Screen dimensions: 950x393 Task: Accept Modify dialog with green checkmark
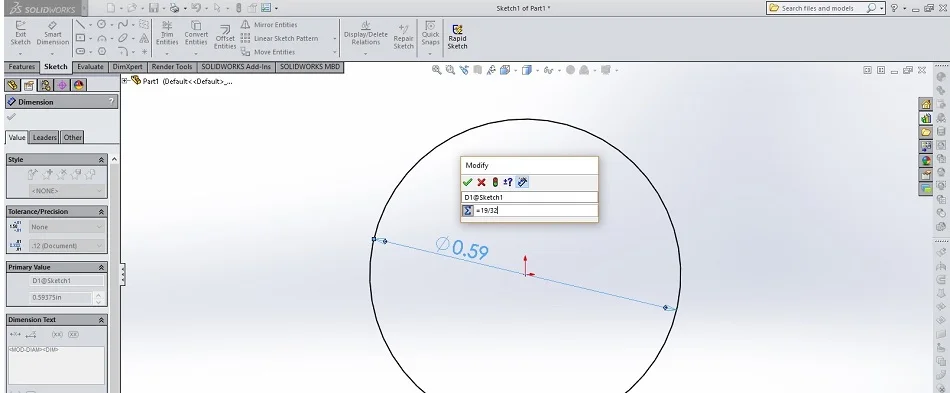click(x=467, y=182)
